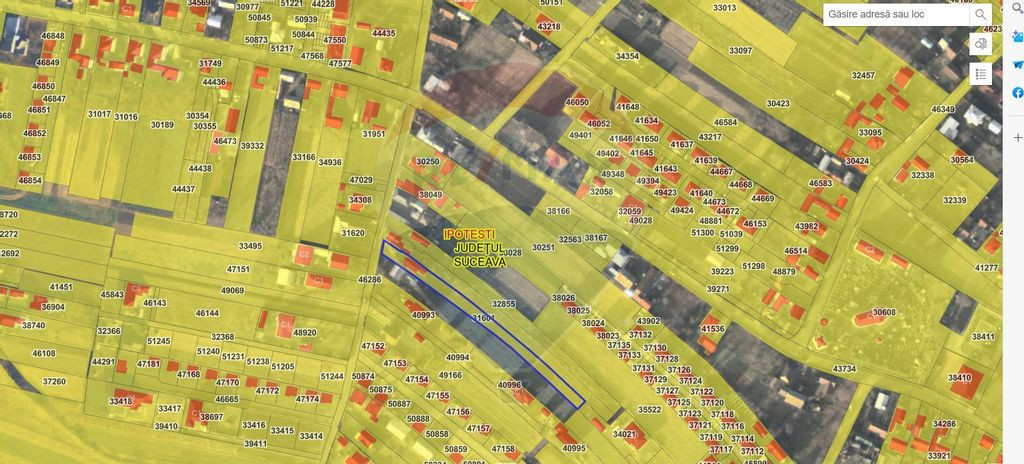The height and width of the screenshot is (464, 1024).
Task: Click the magnifier search button
Action: [x=980, y=15]
